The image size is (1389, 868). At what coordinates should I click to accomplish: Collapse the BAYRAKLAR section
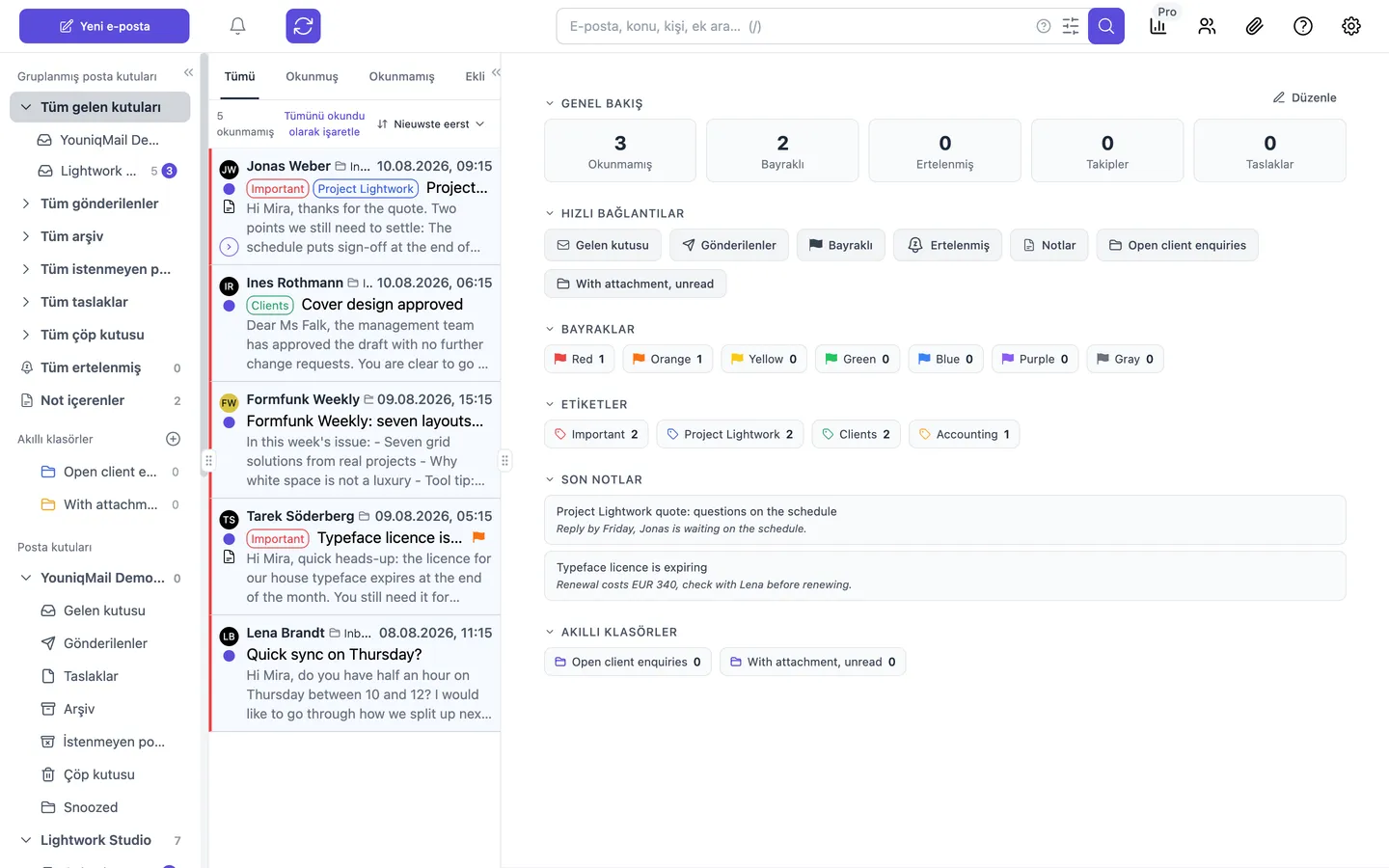coord(550,329)
